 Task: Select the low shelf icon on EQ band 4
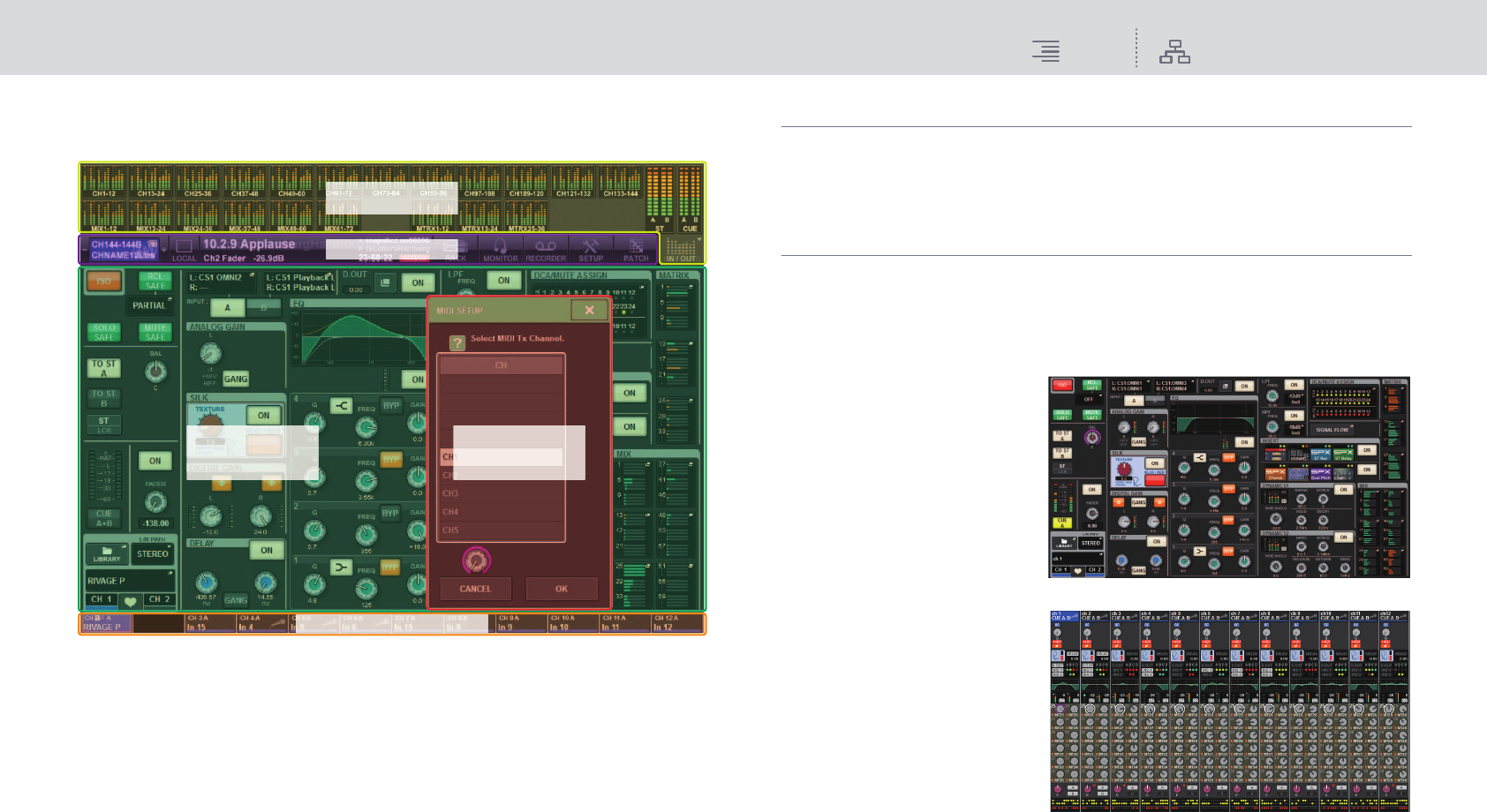tap(341, 406)
